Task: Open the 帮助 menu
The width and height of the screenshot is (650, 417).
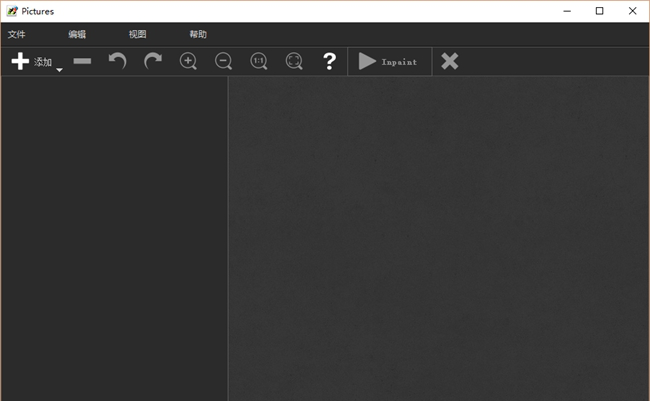Action: click(198, 34)
